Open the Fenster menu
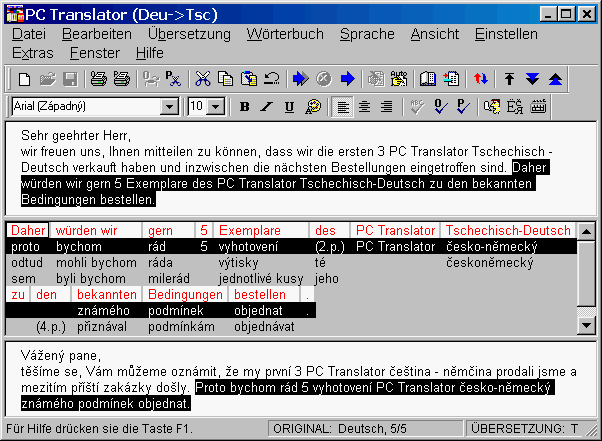The image size is (602, 441). [x=94, y=53]
